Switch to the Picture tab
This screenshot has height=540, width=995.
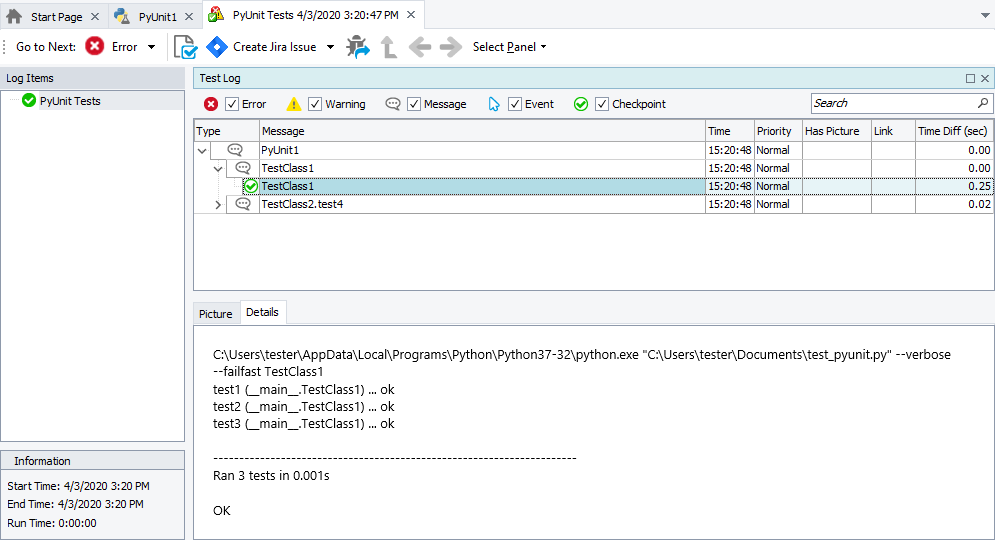[215, 314]
